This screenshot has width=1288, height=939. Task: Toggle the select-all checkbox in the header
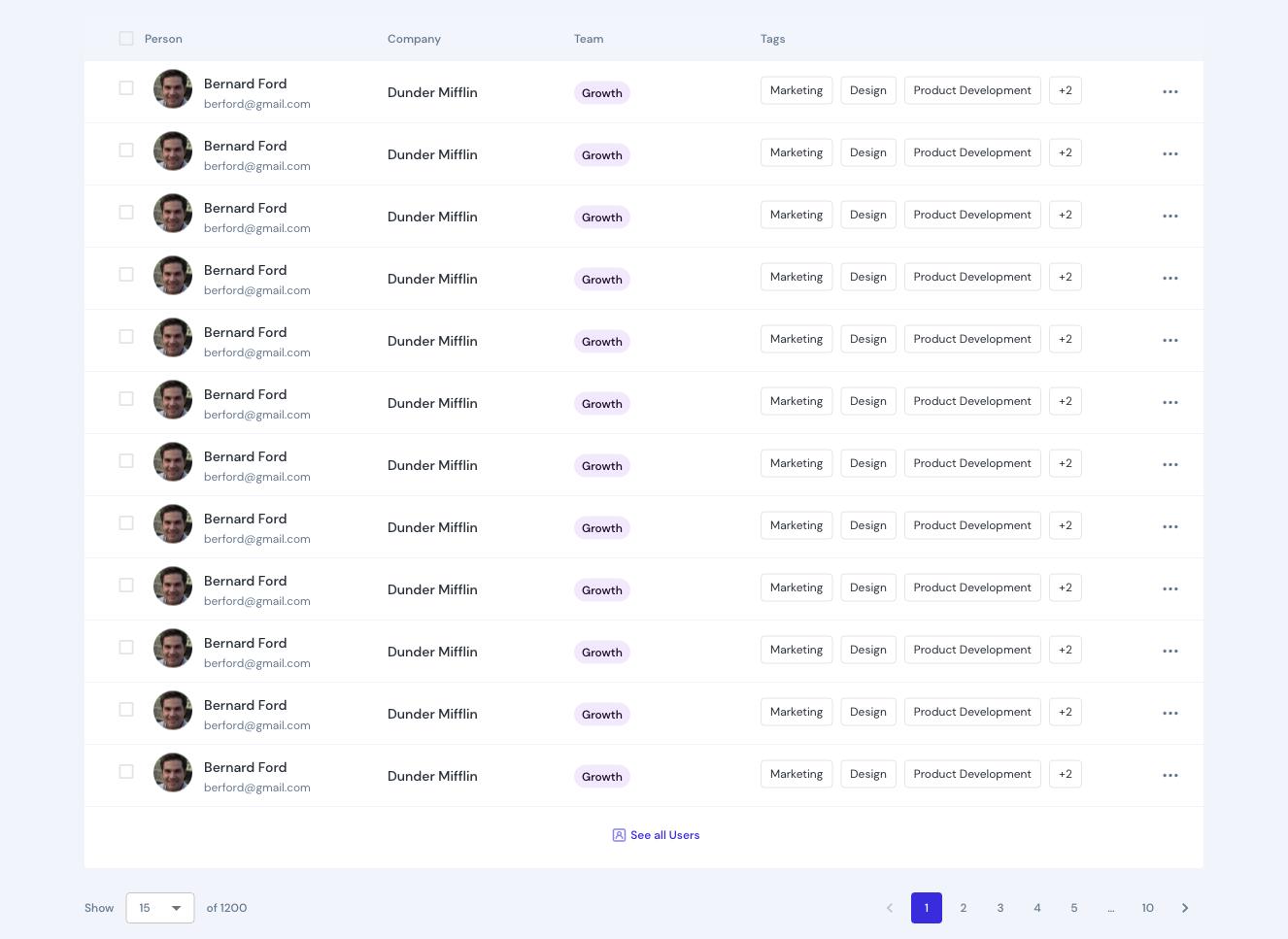pyautogui.click(x=126, y=38)
